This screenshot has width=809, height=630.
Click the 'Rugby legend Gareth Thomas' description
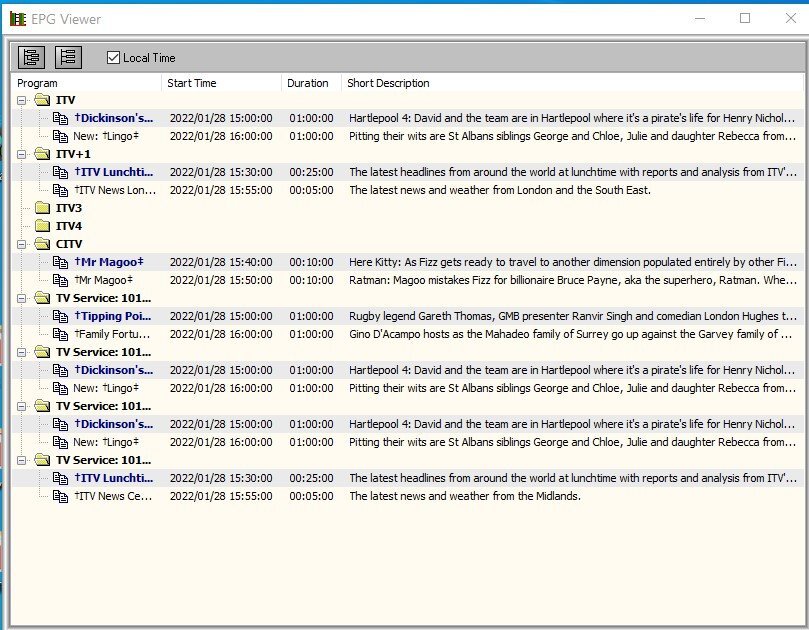[573, 316]
